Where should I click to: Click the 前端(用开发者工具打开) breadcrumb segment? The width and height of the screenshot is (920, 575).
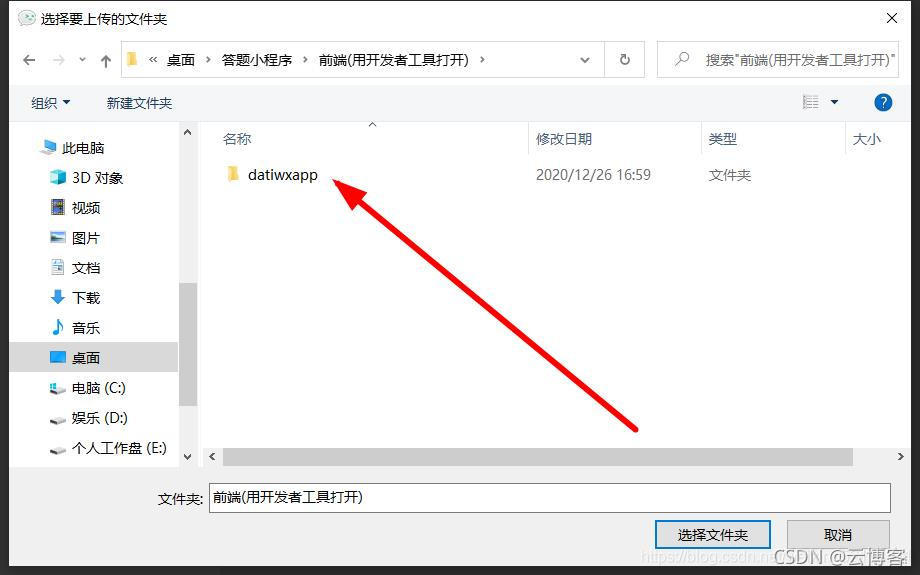click(394, 60)
